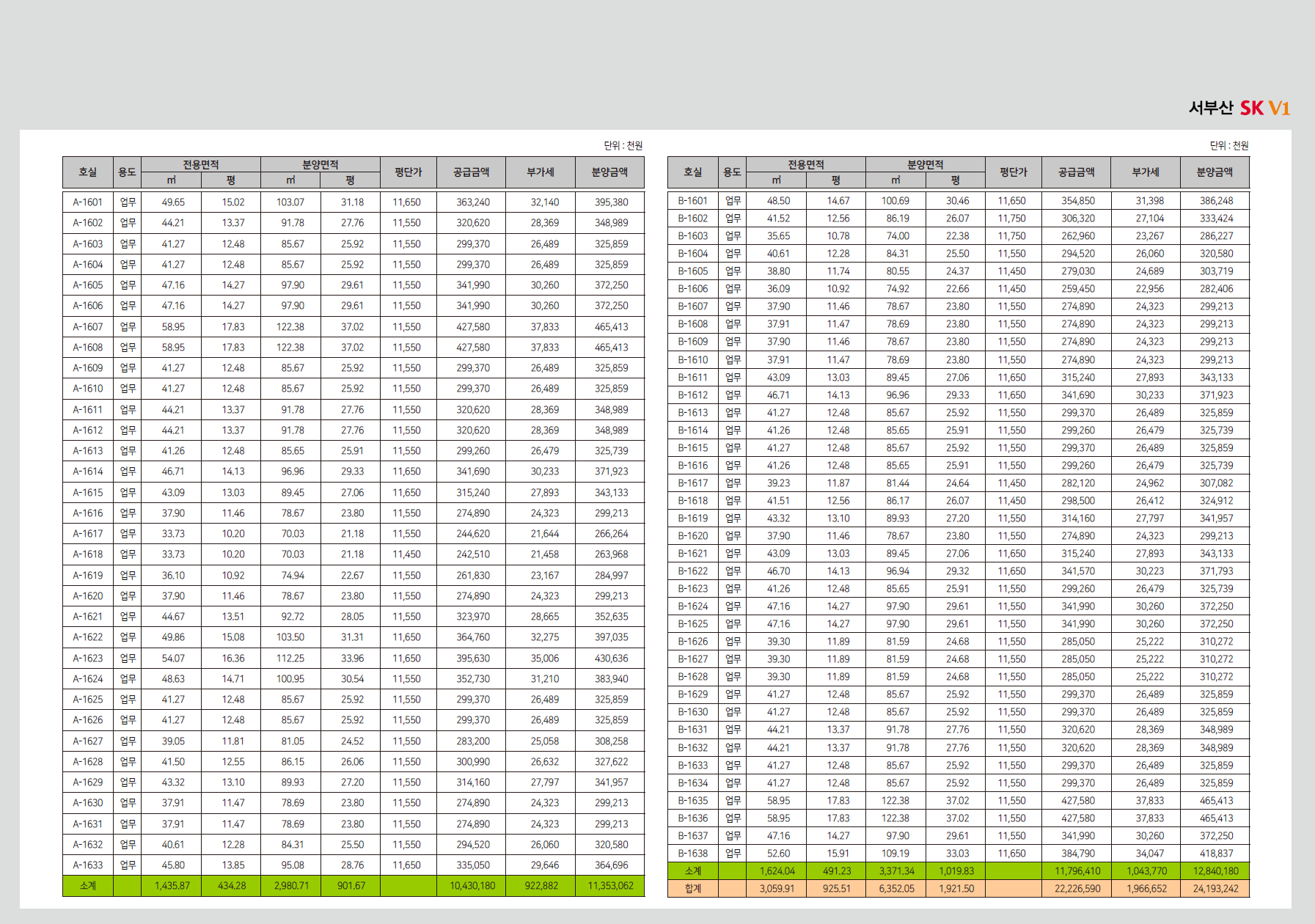Click room number A-1614

pos(88,472)
